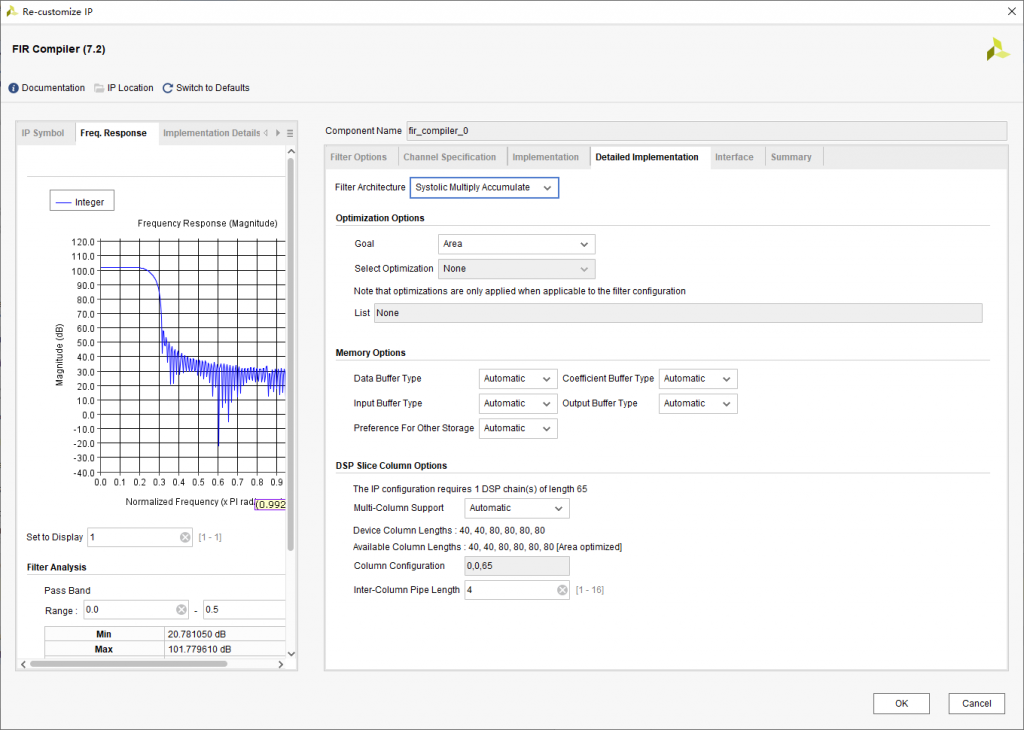Select the Freq. Response tab
The image size is (1024, 730).
pos(114,133)
